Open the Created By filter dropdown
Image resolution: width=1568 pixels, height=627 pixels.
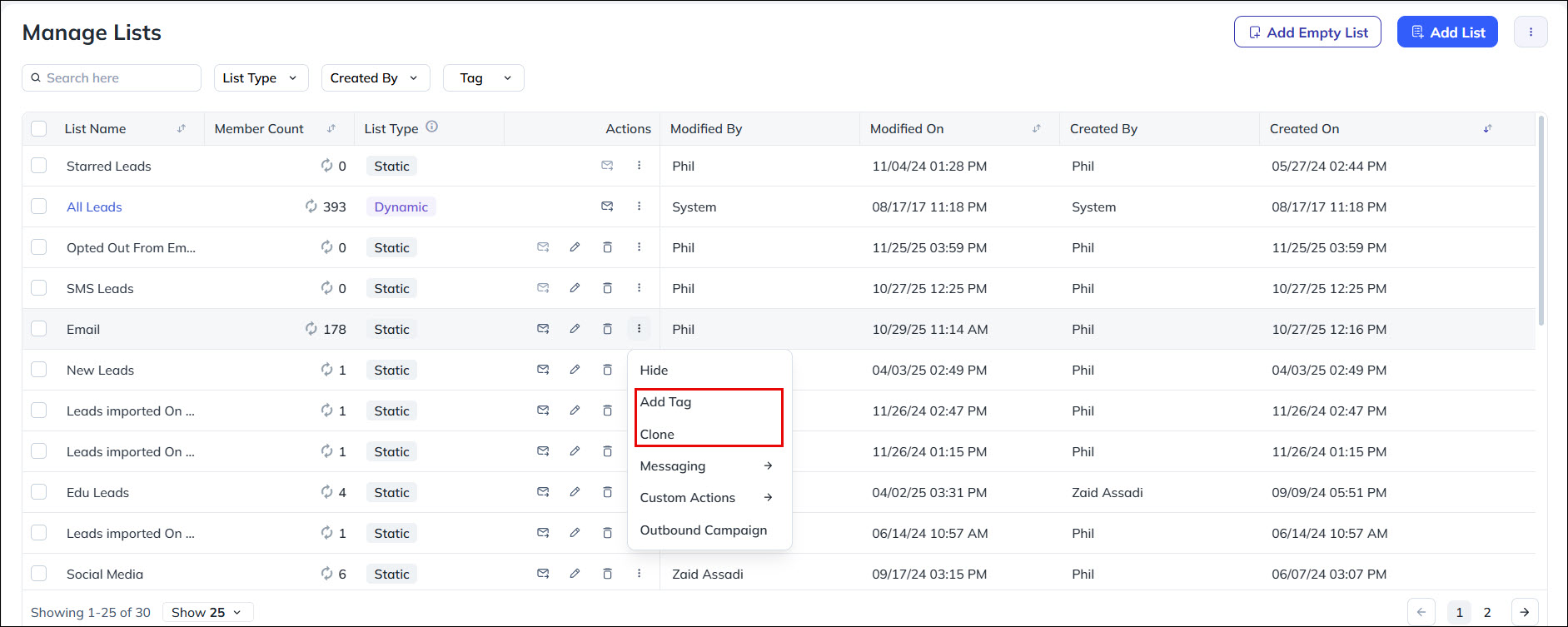[x=375, y=78]
